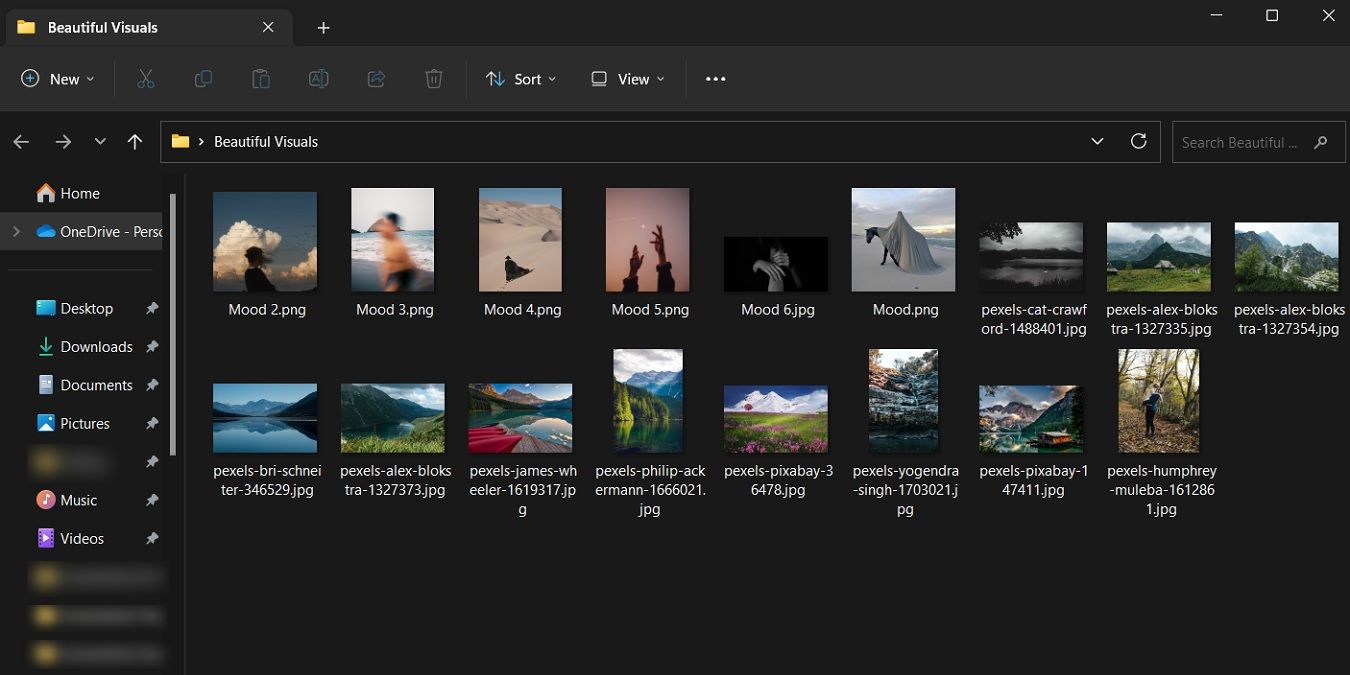Select the Rename icon in the toolbar
Viewport: 1350px width, 675px height.
coord(318,78)
